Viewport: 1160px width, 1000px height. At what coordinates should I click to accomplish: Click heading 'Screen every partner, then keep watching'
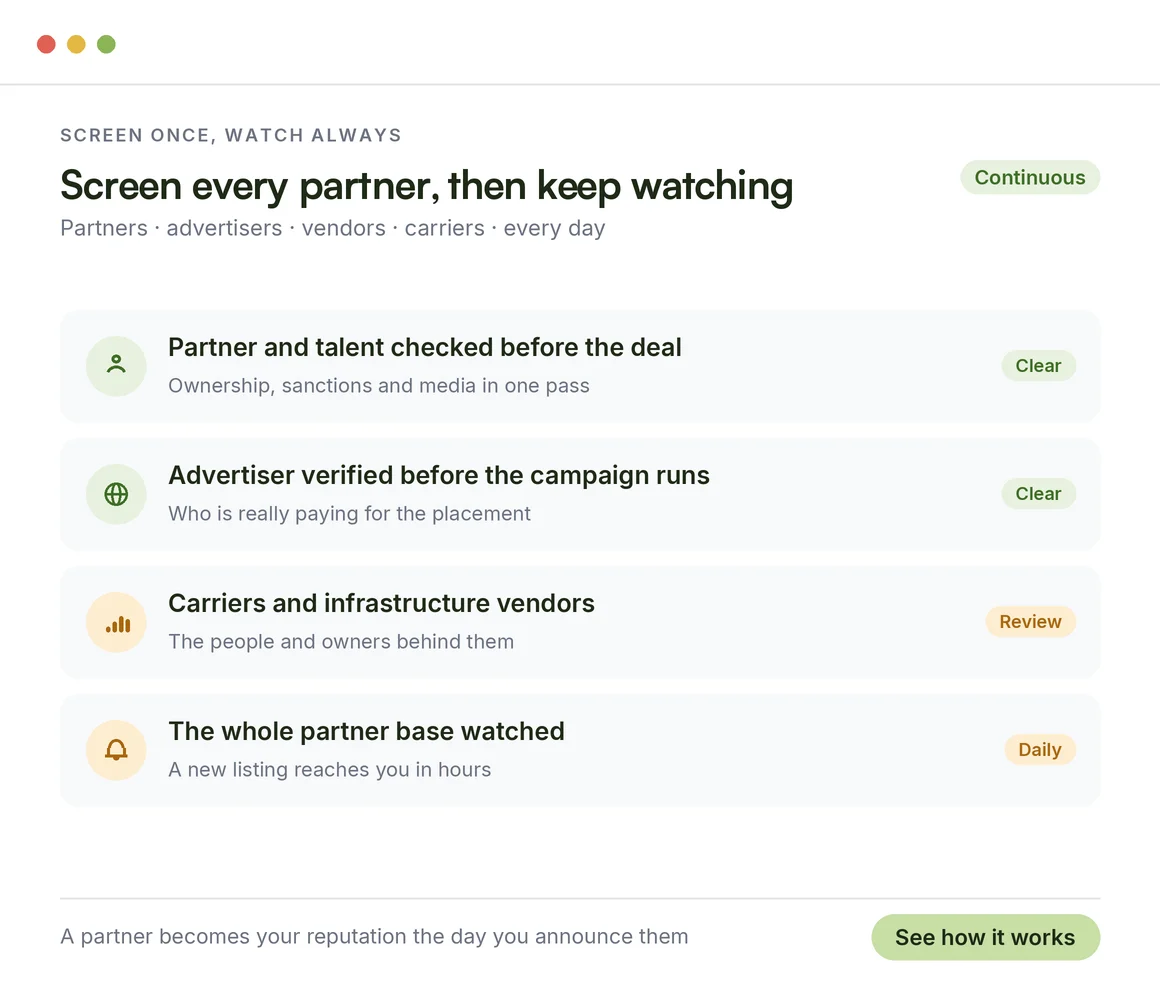click(426, 186)
